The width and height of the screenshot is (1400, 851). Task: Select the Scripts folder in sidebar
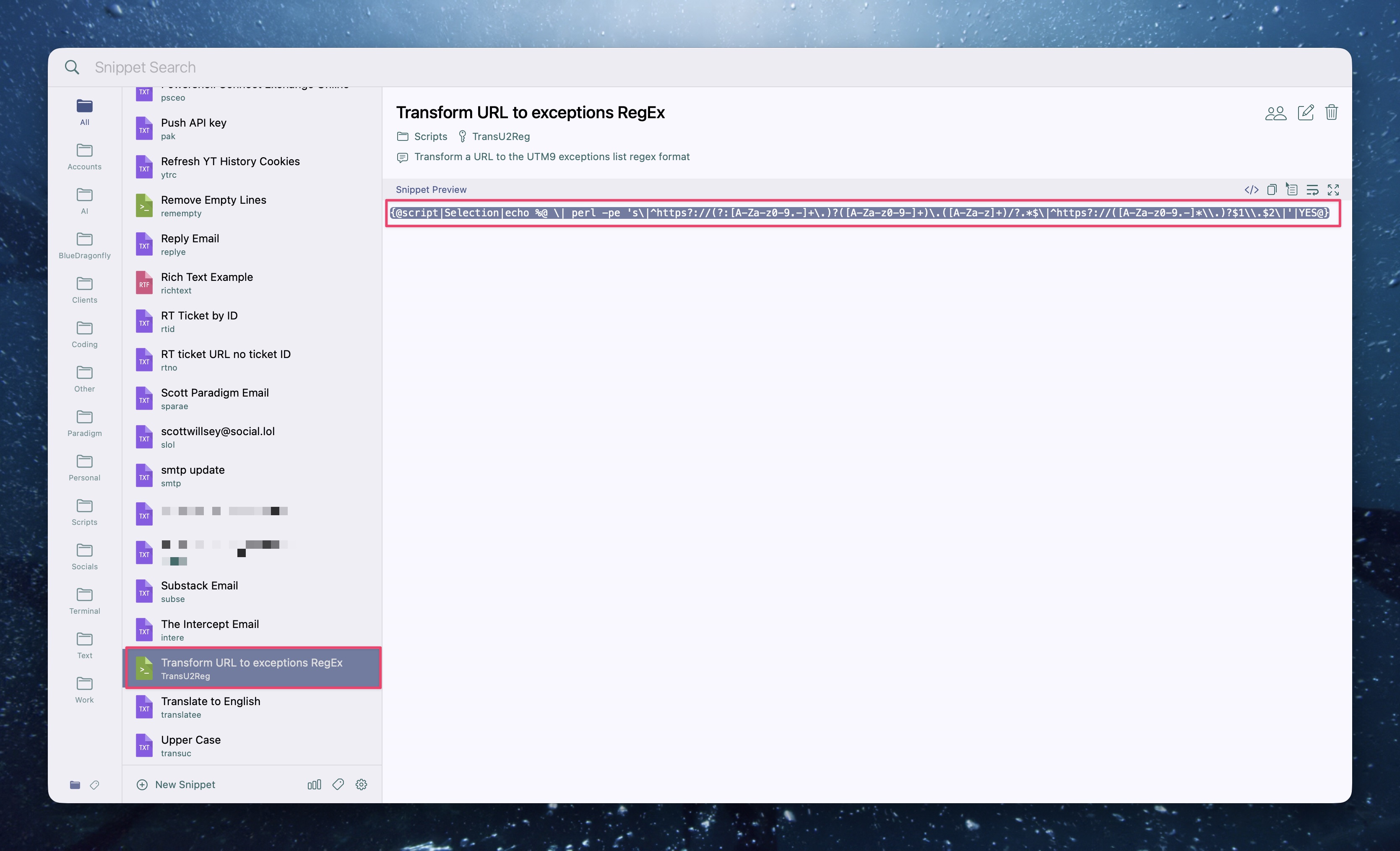85,512
